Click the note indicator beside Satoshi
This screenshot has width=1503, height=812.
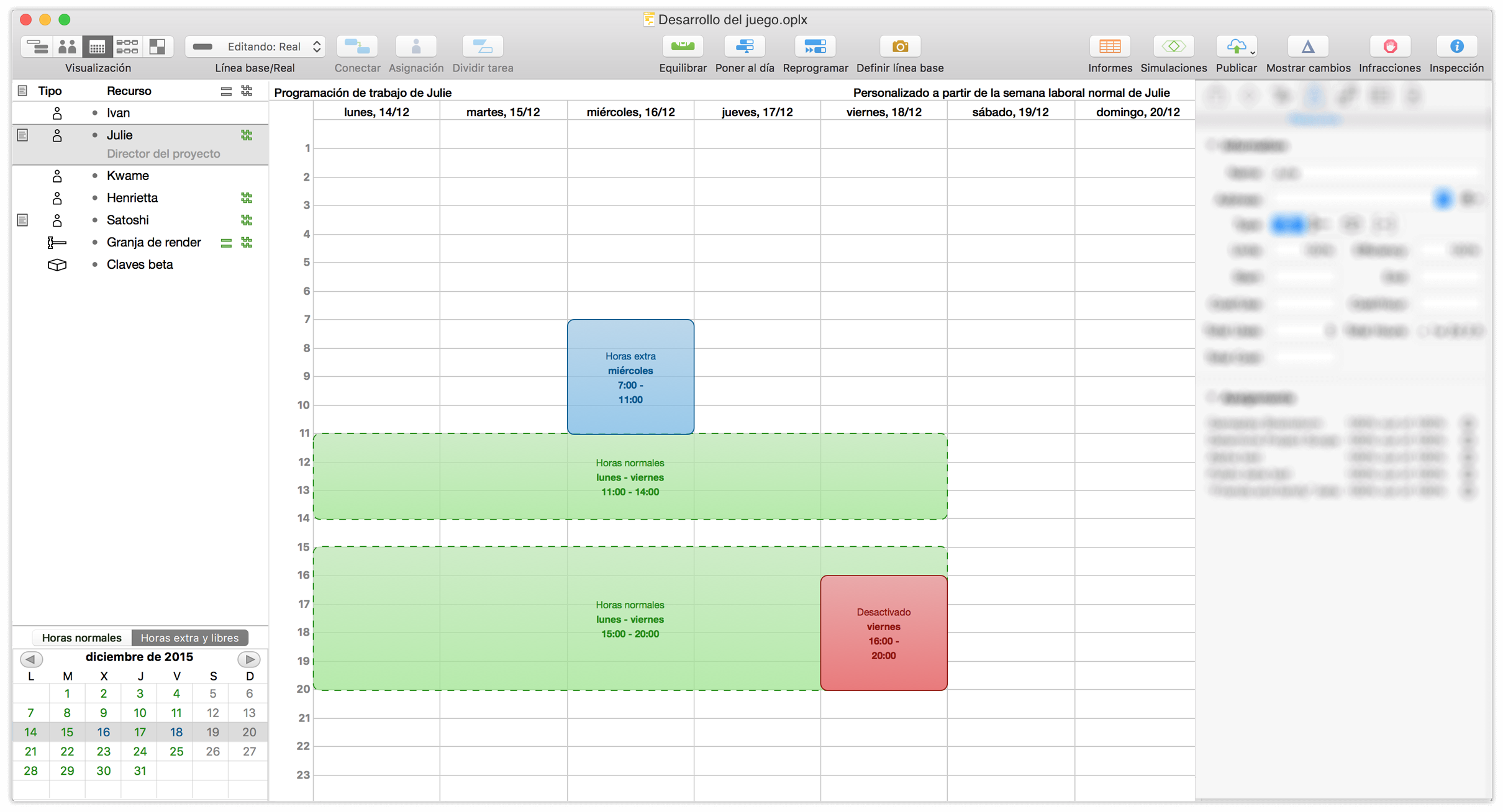23,220
